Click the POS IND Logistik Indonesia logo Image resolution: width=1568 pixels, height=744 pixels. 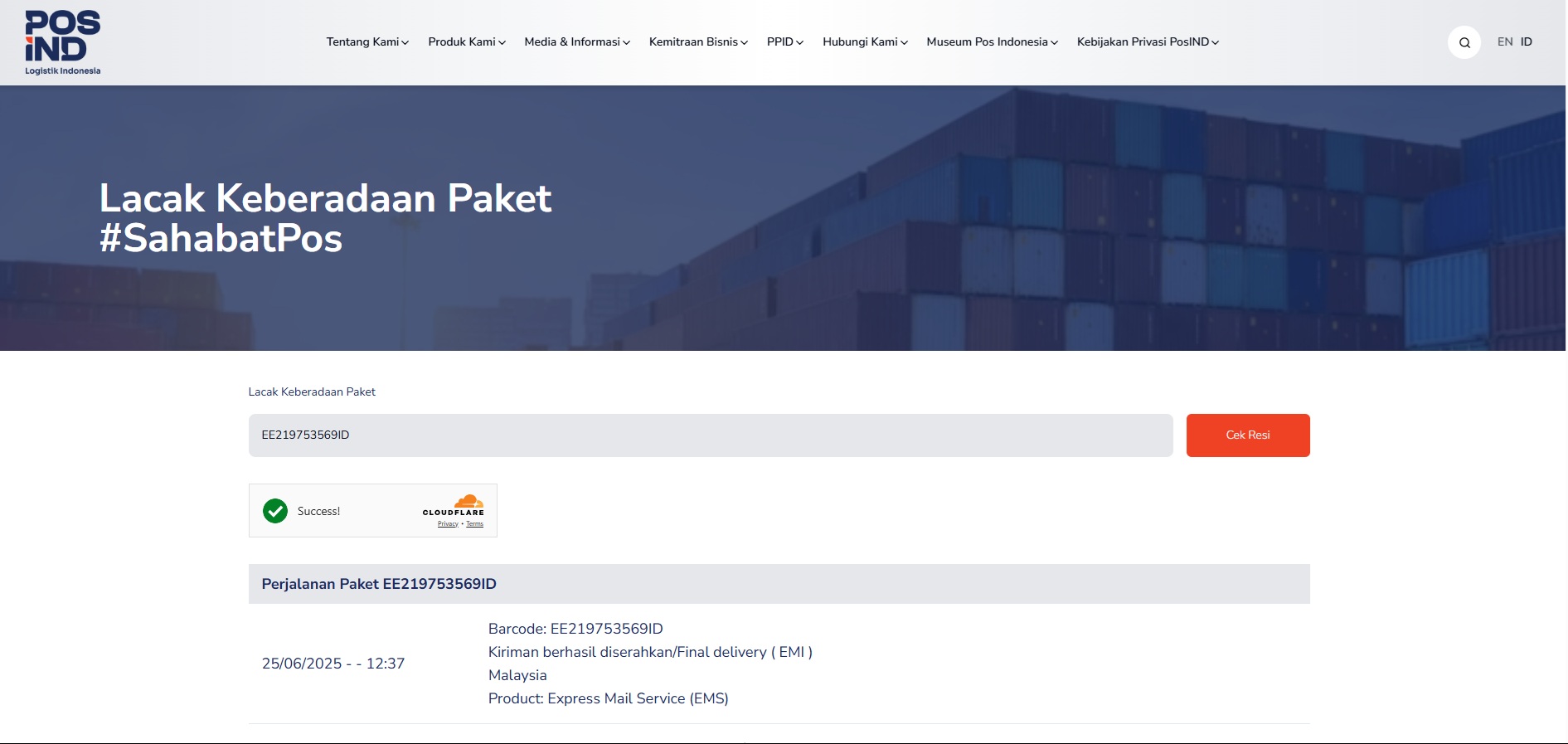tap(62, 42)
